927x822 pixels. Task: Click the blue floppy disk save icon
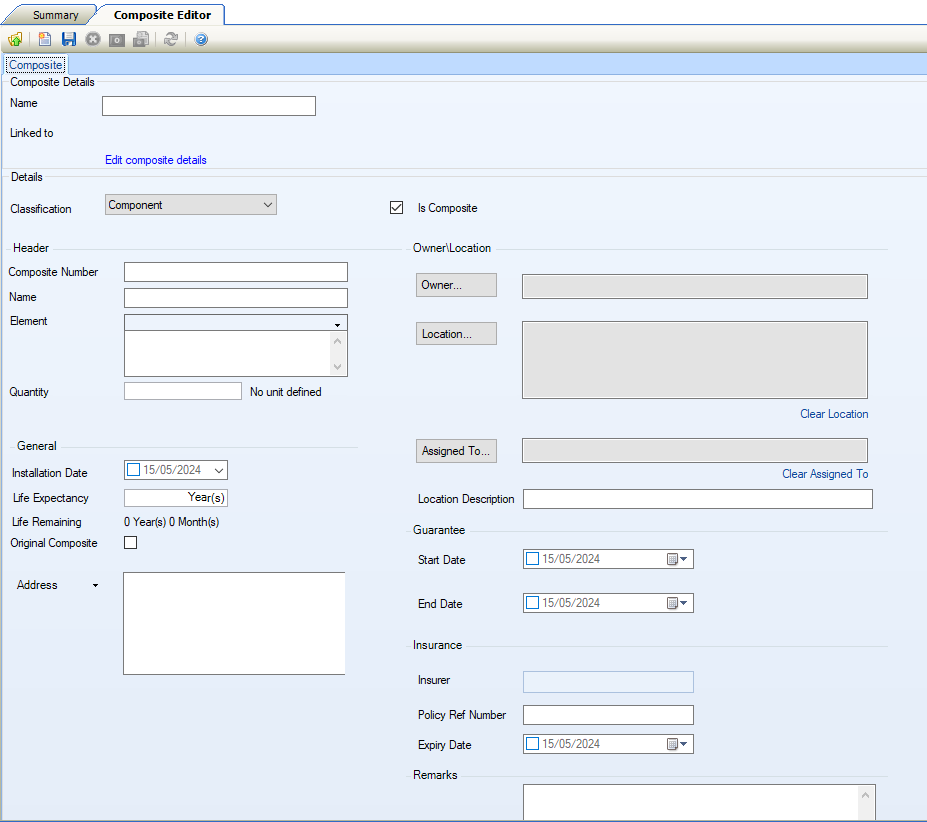(x=69, y=39)
